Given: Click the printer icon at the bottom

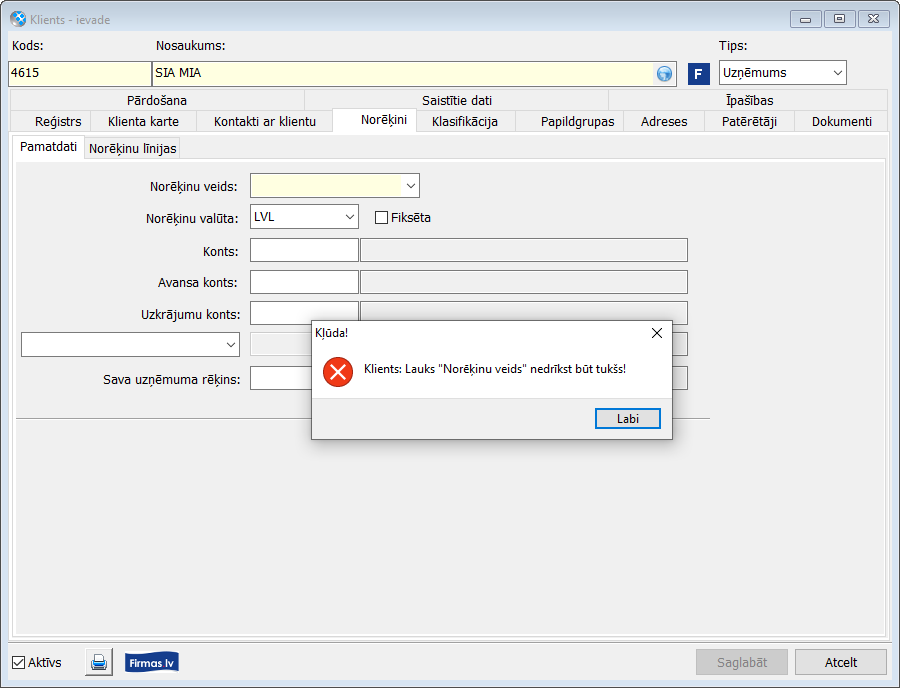Looking at the screenshot, I should (x=99, y=662).
